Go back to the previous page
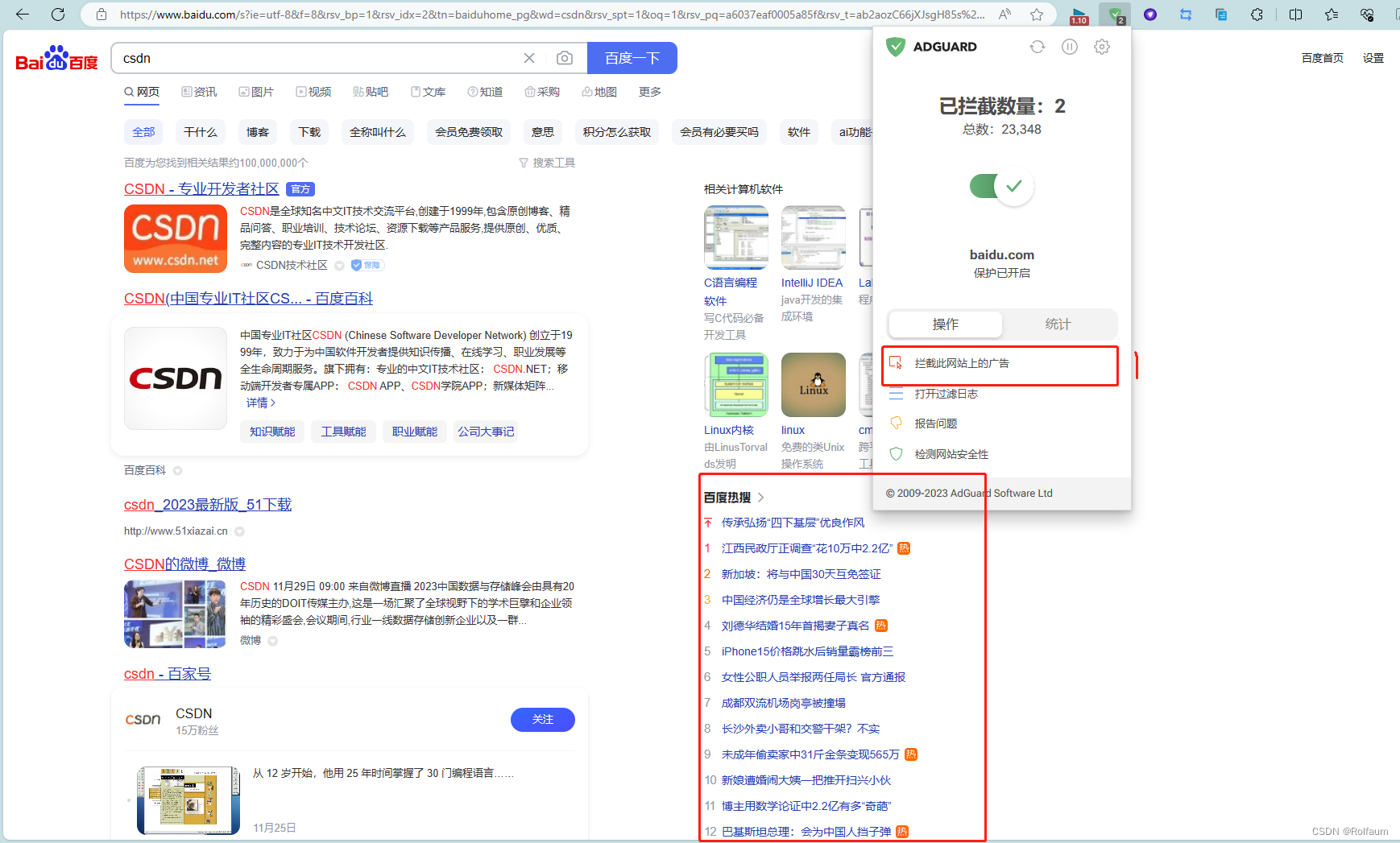Viewport: 1400px width, 843px height. (23, 14)
